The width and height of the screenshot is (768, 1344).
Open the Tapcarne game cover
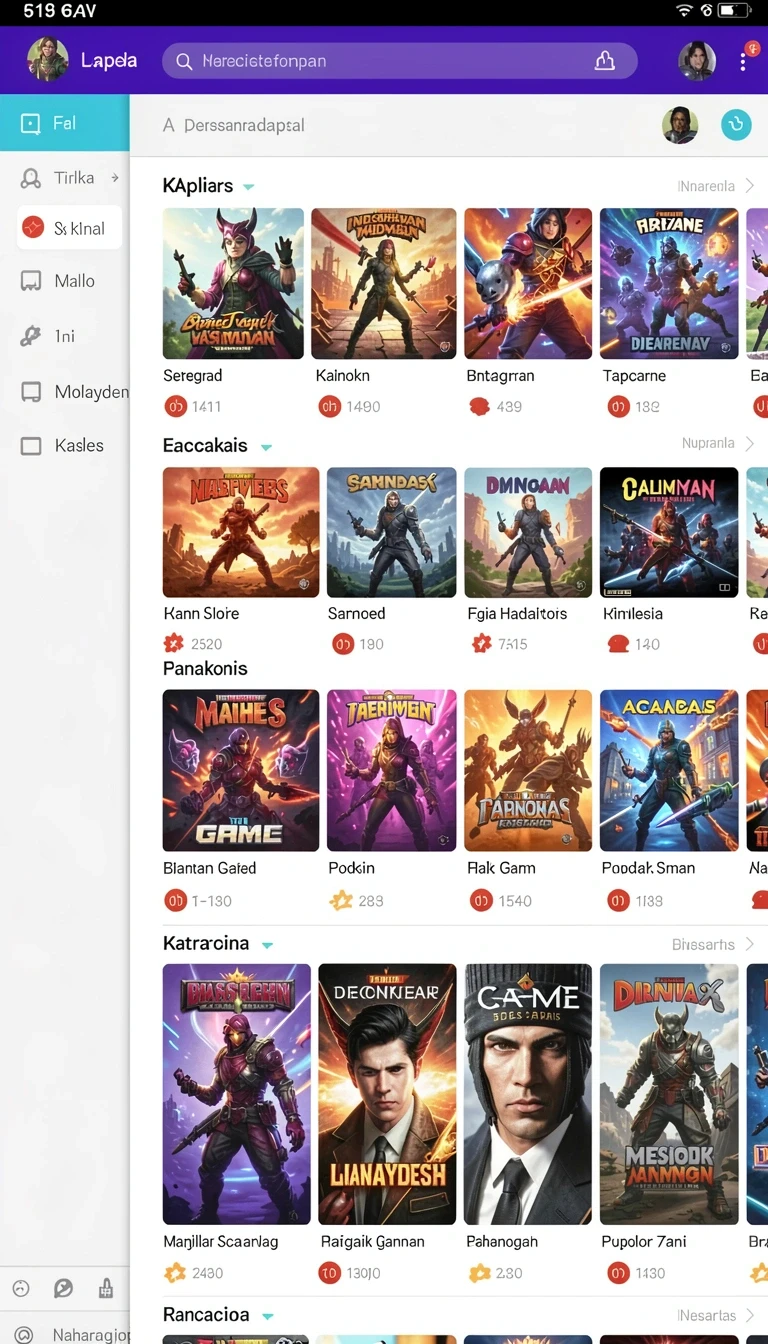[x=669, y=283]
